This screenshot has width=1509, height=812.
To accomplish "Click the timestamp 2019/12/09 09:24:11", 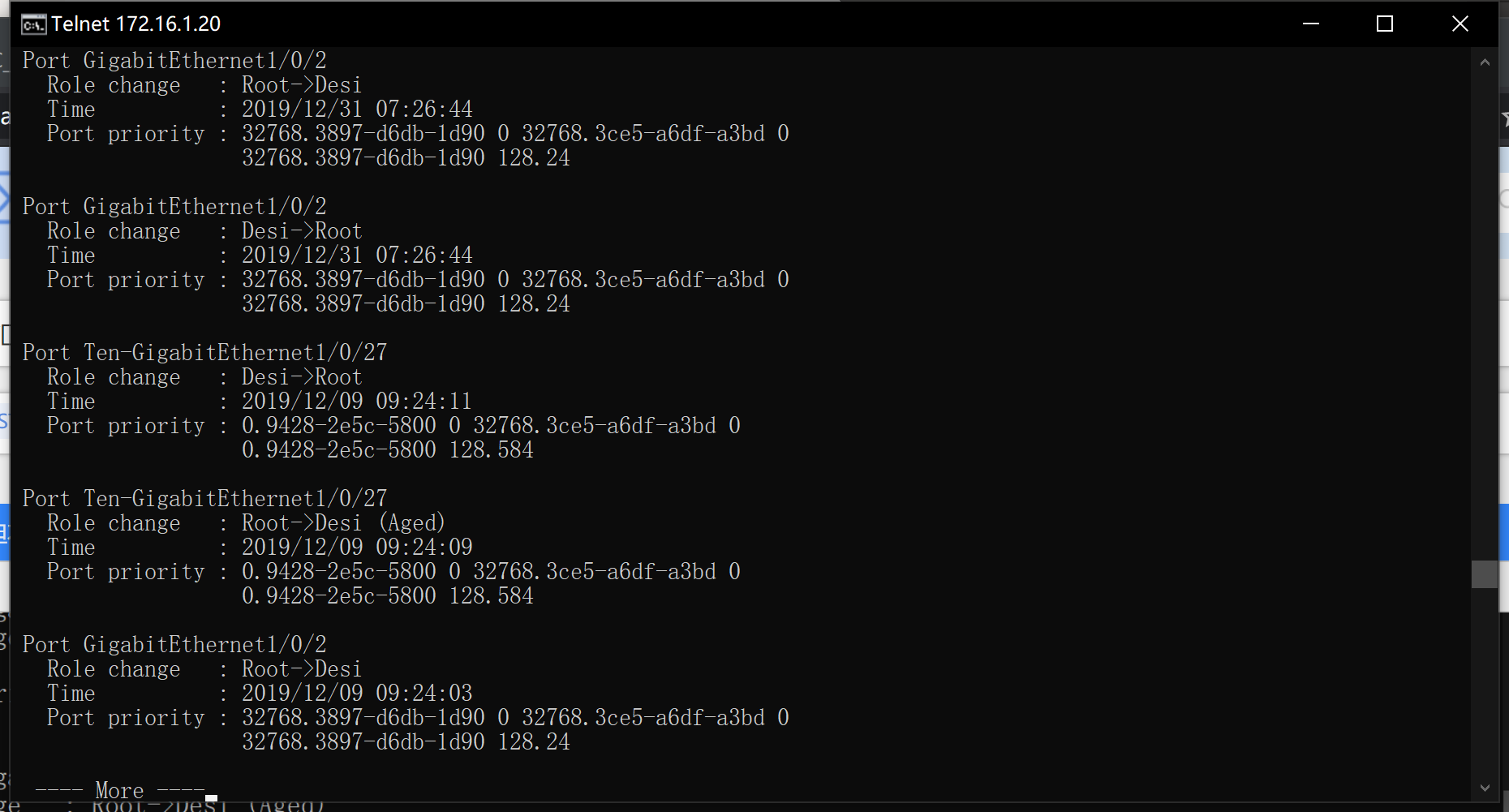I will click(357, 402).
